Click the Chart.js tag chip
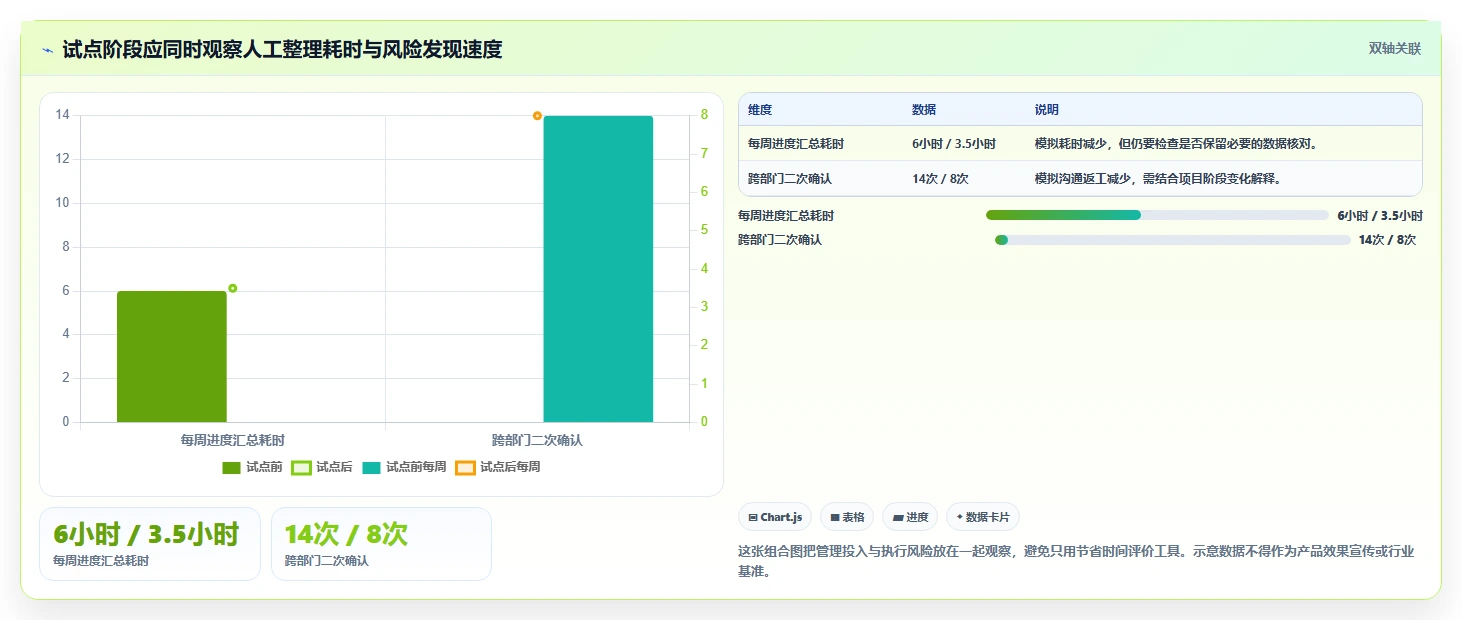The height and width of the screenshot is (620, 1462). pos(775,517)
